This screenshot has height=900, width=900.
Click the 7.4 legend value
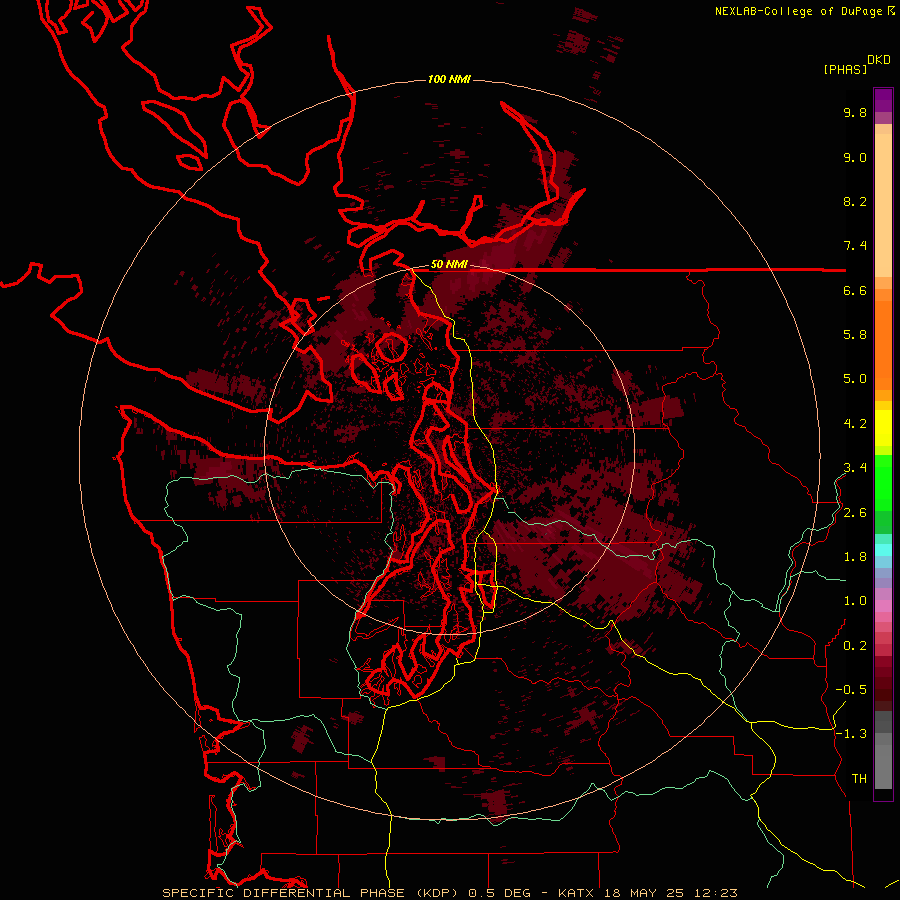(855, 246)
